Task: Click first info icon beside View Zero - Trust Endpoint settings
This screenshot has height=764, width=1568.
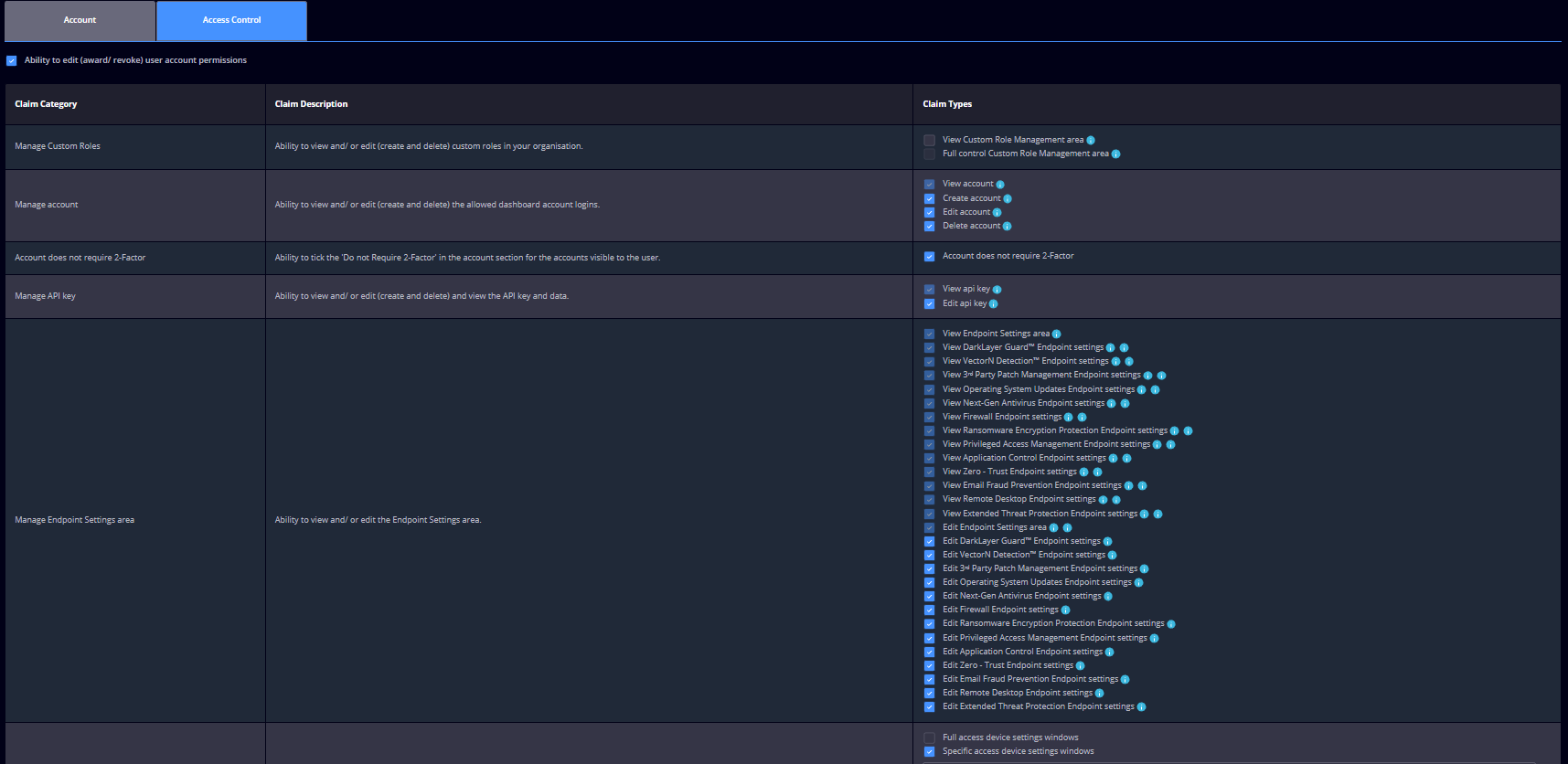Action: click(1083, 472)
